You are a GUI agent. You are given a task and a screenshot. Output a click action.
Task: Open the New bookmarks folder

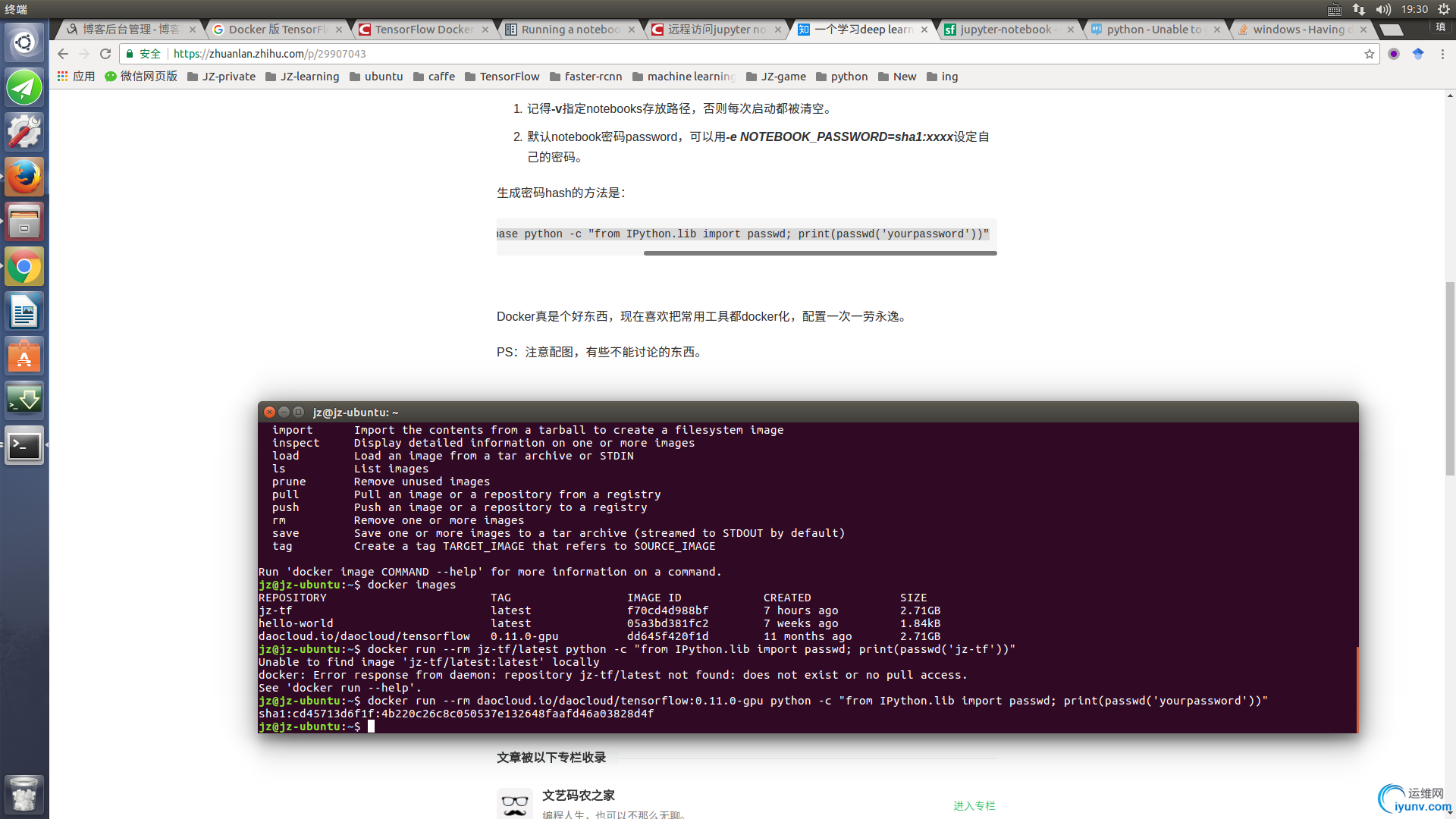(x=897, y=77)
